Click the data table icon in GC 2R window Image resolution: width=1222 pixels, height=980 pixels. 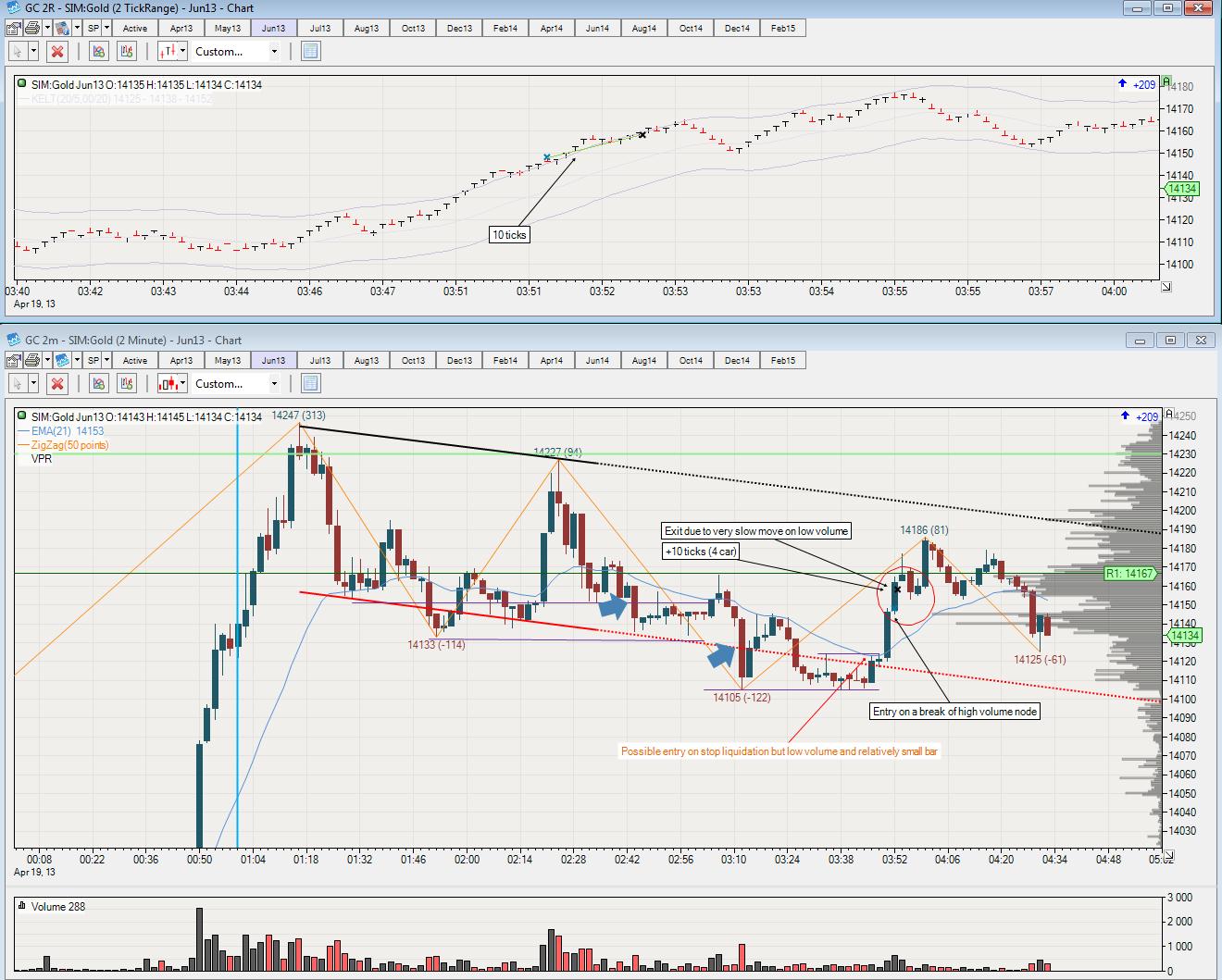coord(311,51)
